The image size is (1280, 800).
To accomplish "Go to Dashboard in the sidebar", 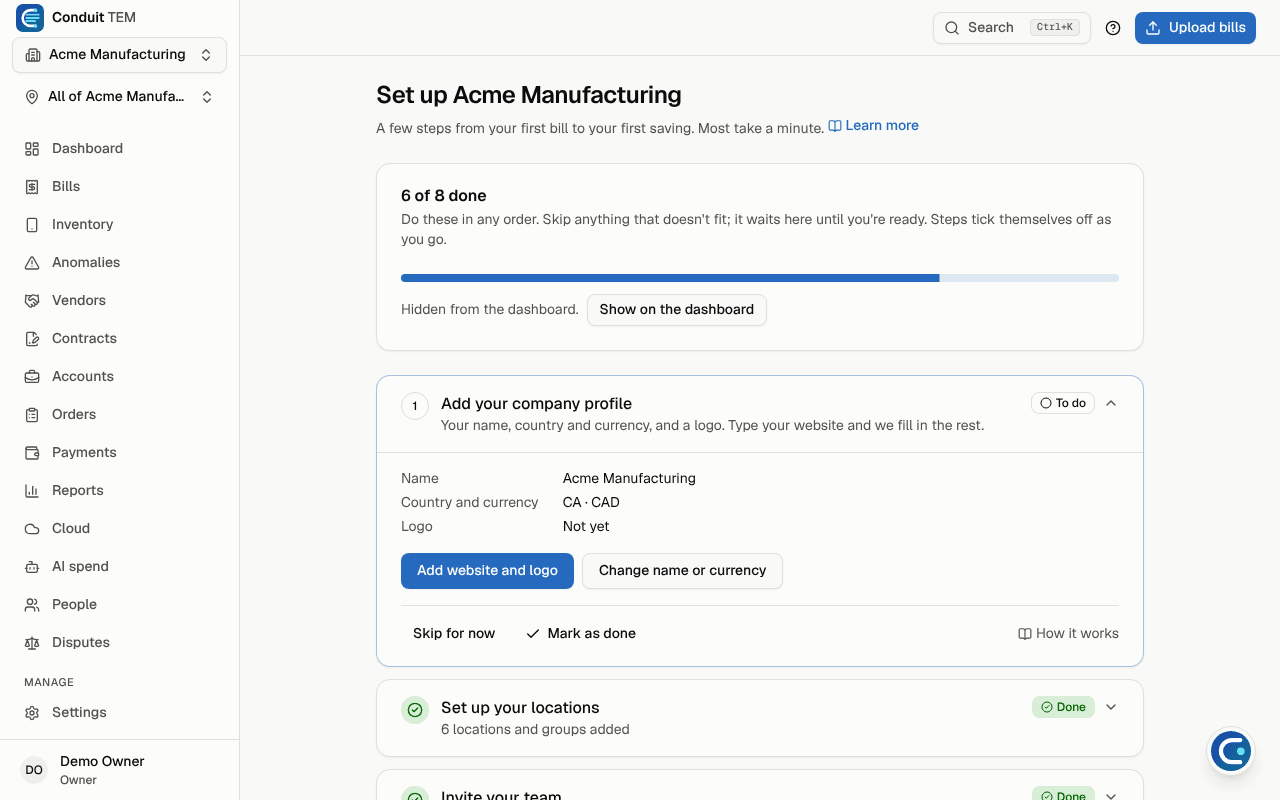I will (x=119, y=148).
